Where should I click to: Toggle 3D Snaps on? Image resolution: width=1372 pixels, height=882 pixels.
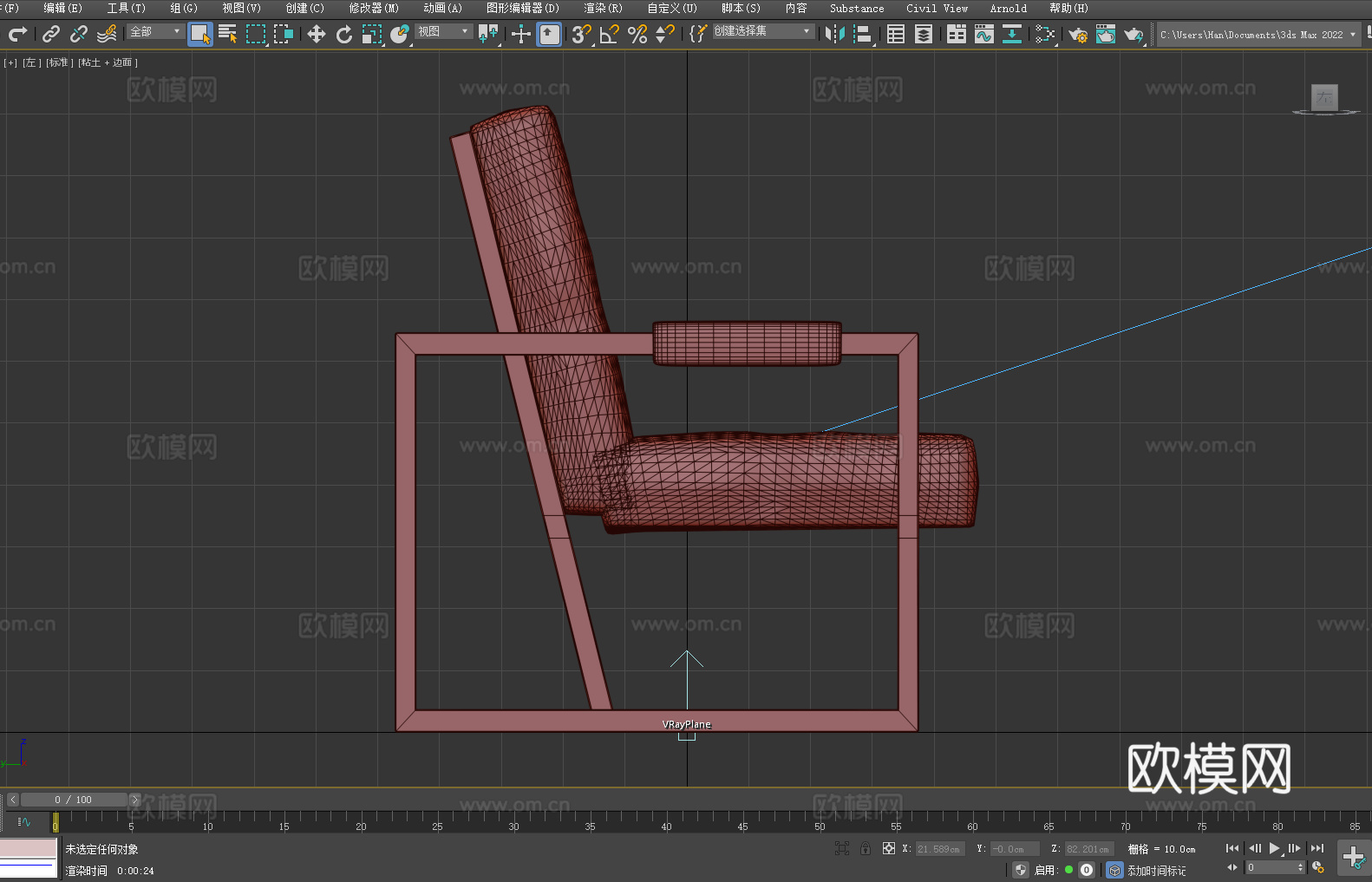click(582, 34)
